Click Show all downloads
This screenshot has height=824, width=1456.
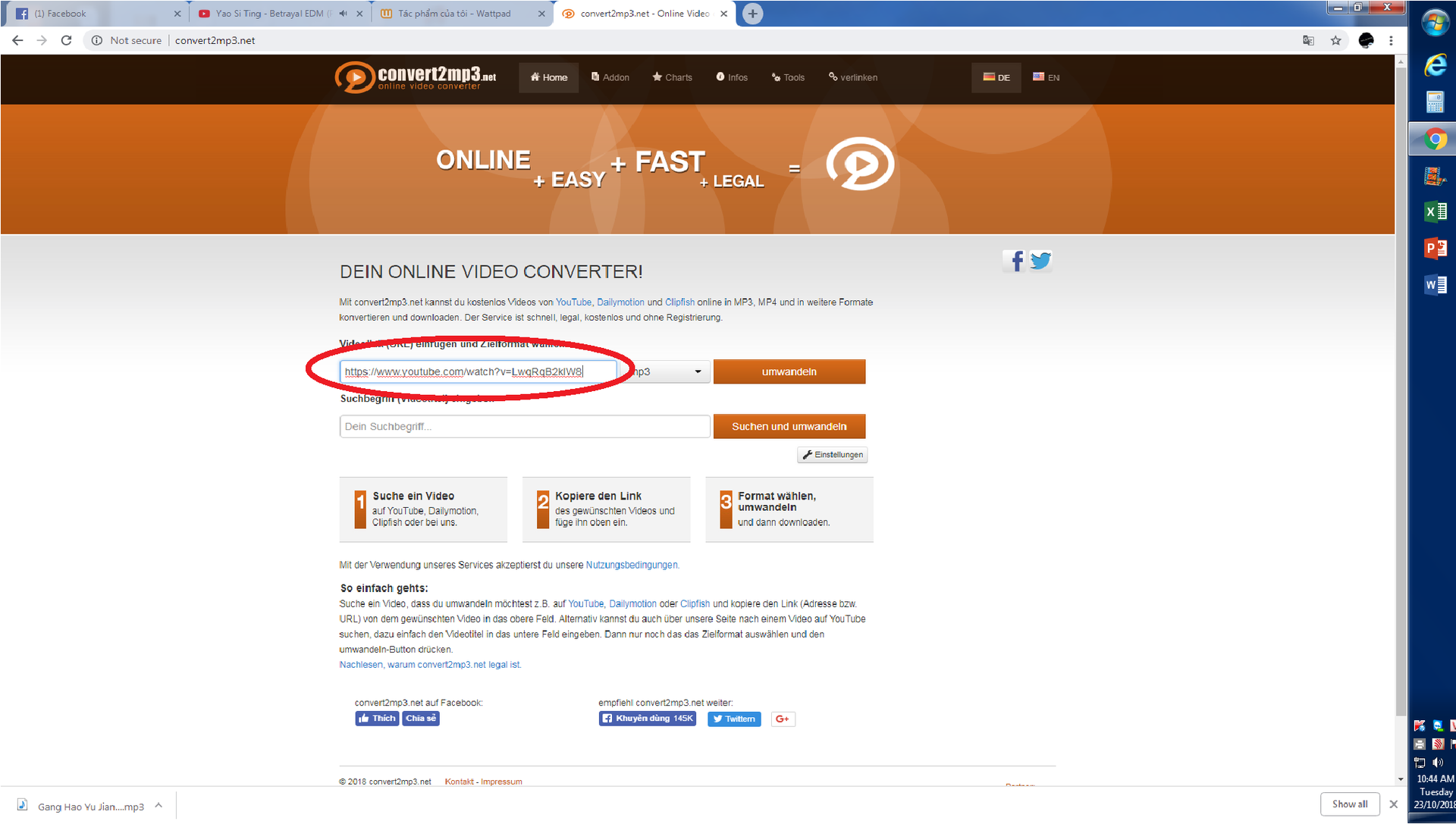tap(1350, 804)
